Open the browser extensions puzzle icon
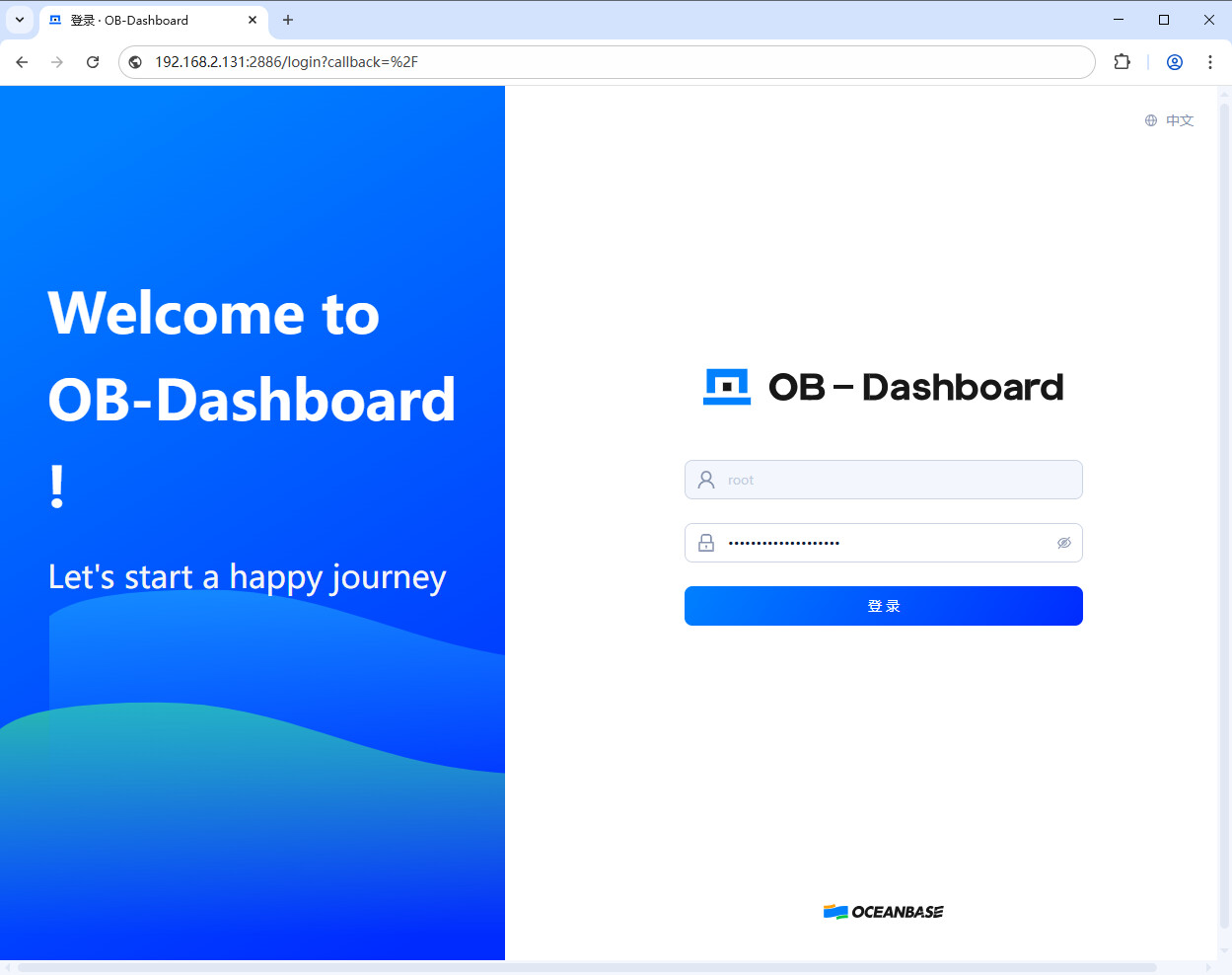 tap(1122, 62)
